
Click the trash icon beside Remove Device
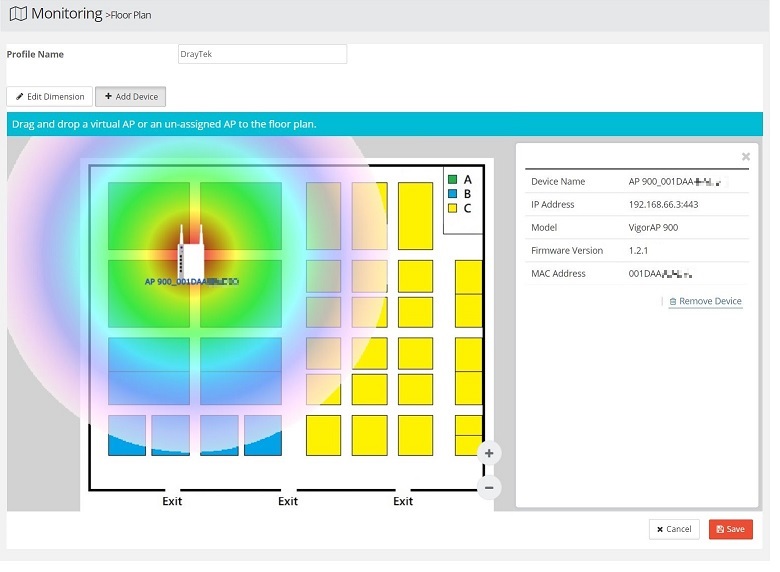(673, 301)
